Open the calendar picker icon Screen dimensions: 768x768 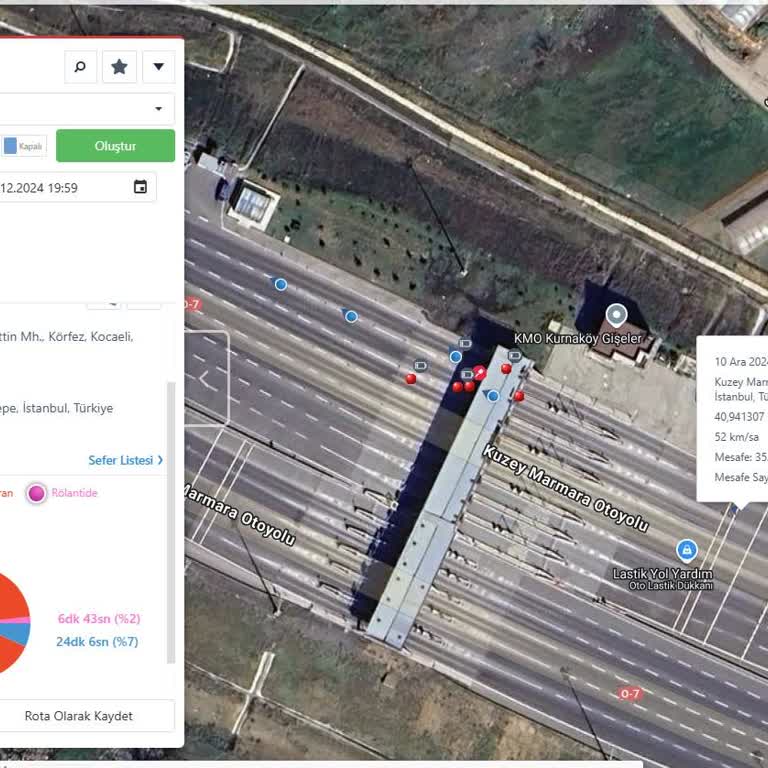[141, 187]
